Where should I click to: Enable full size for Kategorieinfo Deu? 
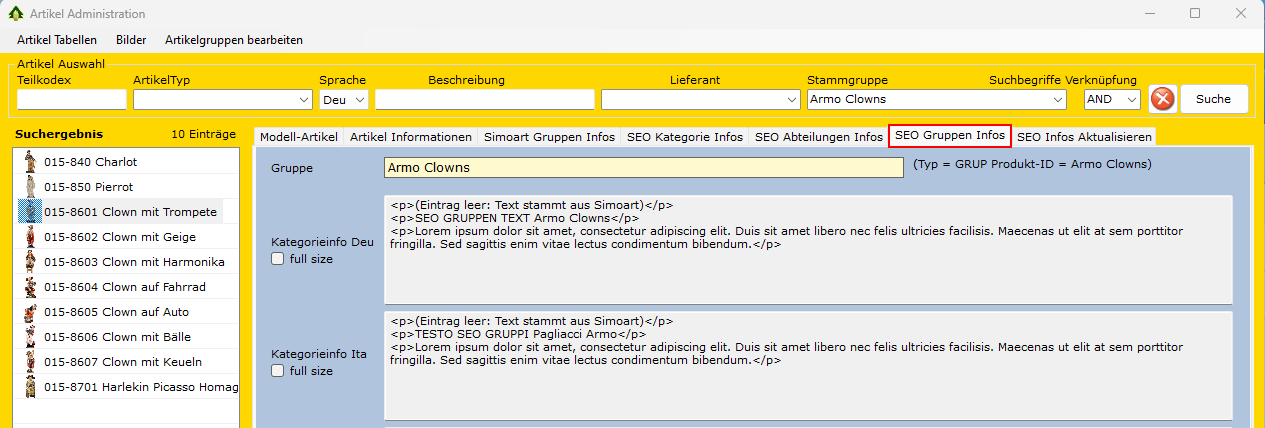pos(278,259)
